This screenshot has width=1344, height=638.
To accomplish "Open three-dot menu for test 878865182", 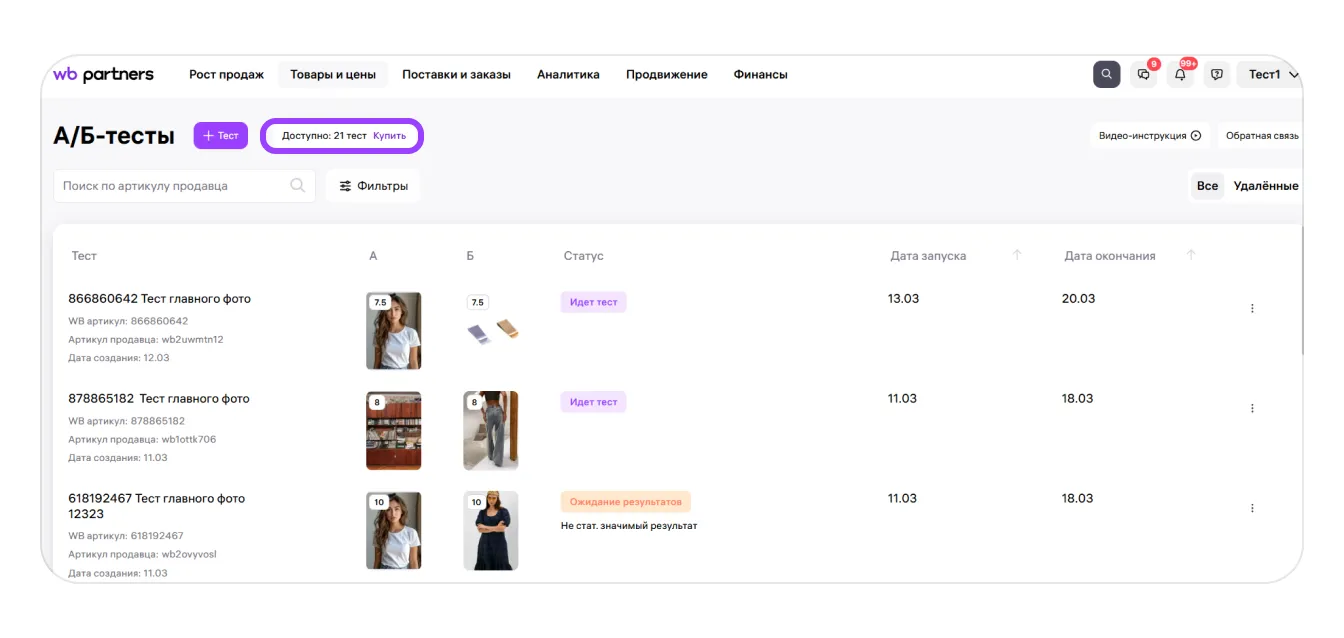I will (x=1252, y=409).
